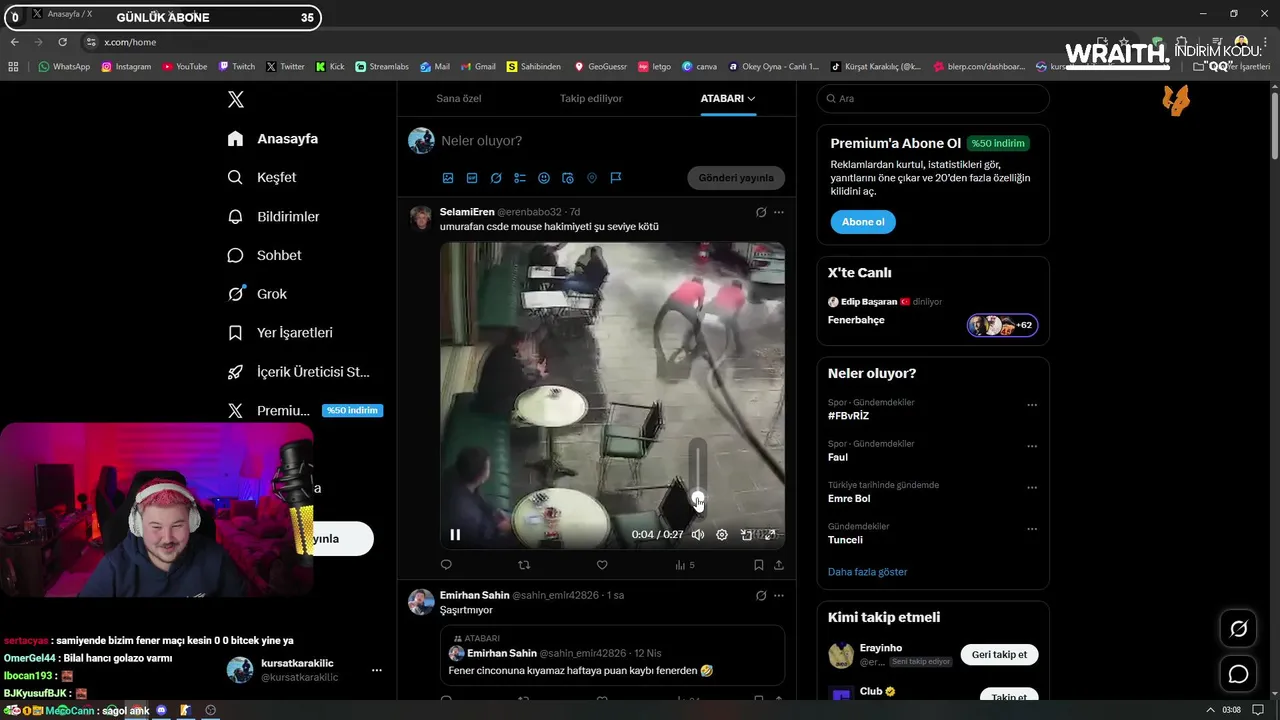Open the WhatsApp bookmark
Screen dimensions: 1280x720
tap(64, 67)
